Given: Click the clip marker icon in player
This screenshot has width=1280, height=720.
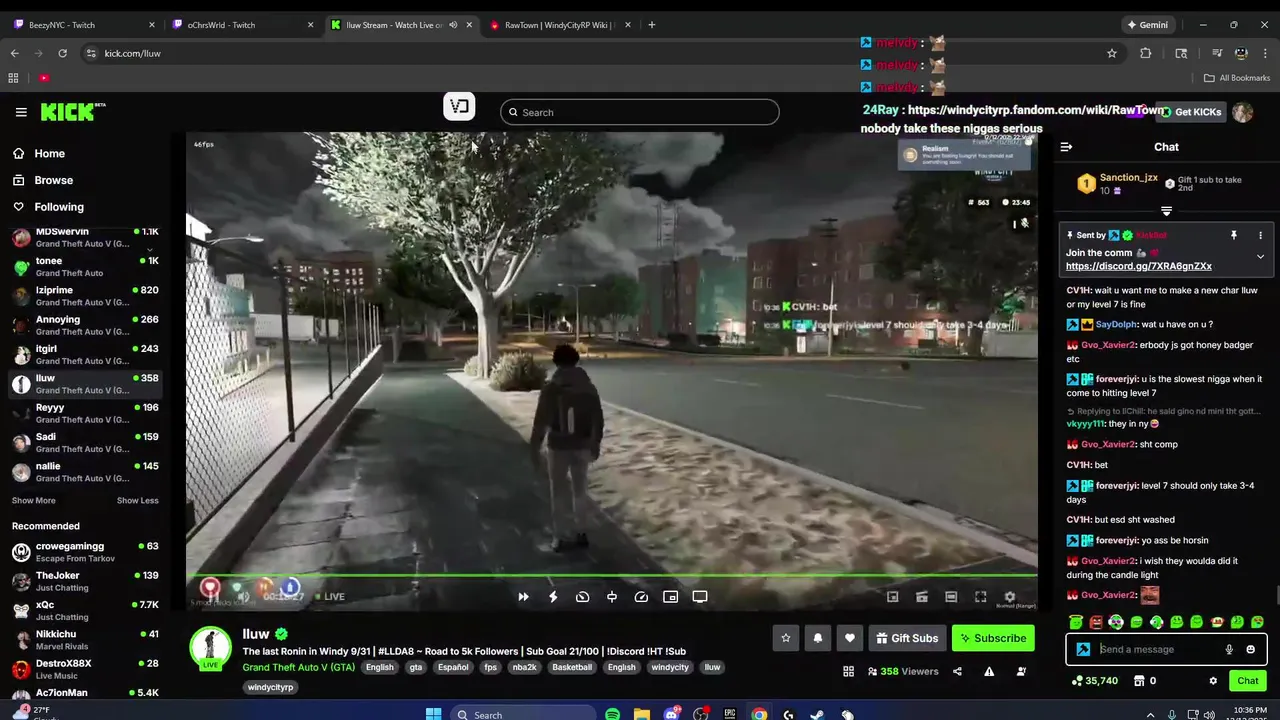Looking at the screenshot, I should click(x=612, y=597).
